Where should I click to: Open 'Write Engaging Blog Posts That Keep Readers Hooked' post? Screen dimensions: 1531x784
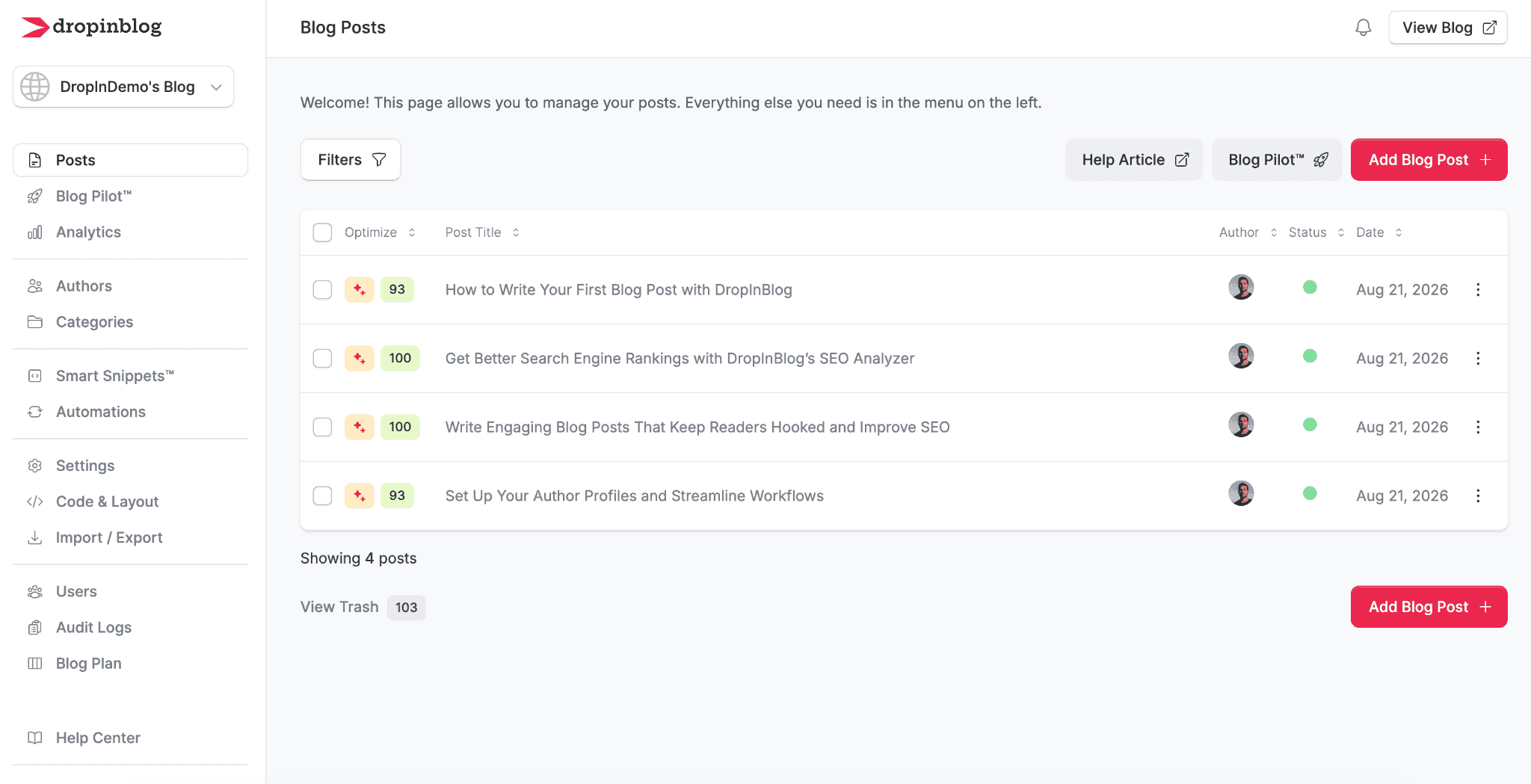[697, 427]
